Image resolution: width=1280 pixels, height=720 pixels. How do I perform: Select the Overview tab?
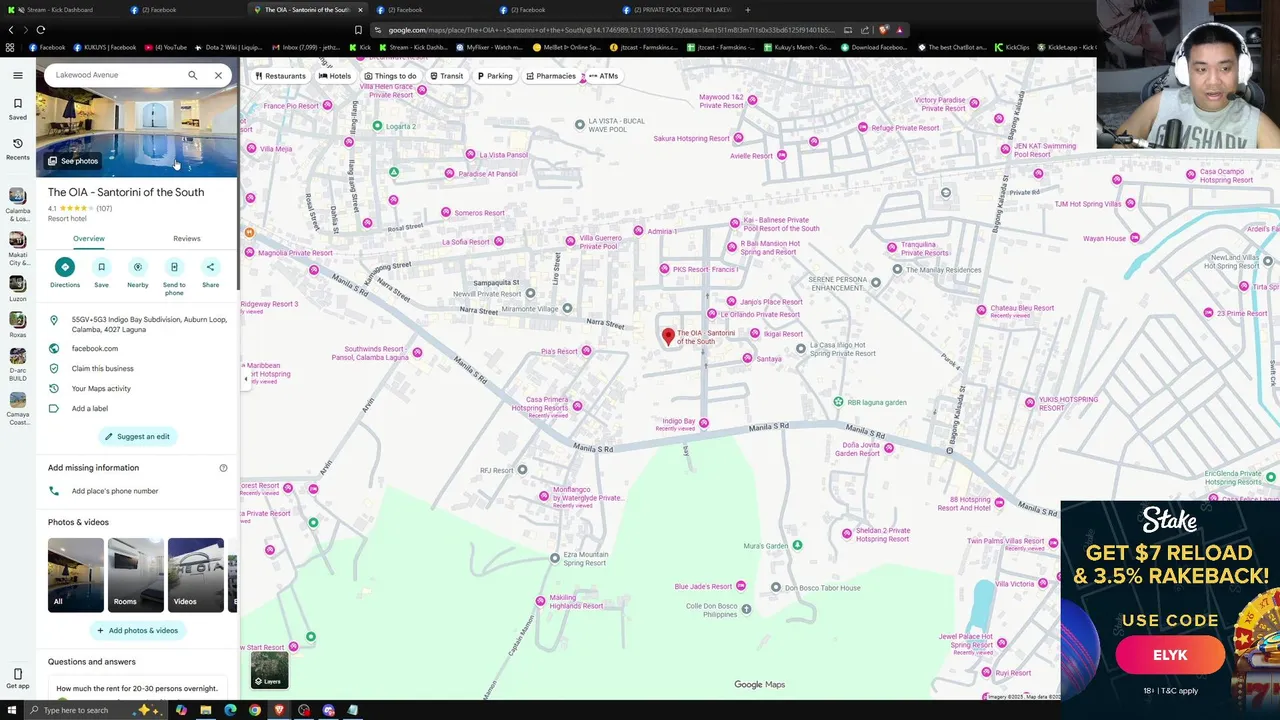[x=88, y=239]
